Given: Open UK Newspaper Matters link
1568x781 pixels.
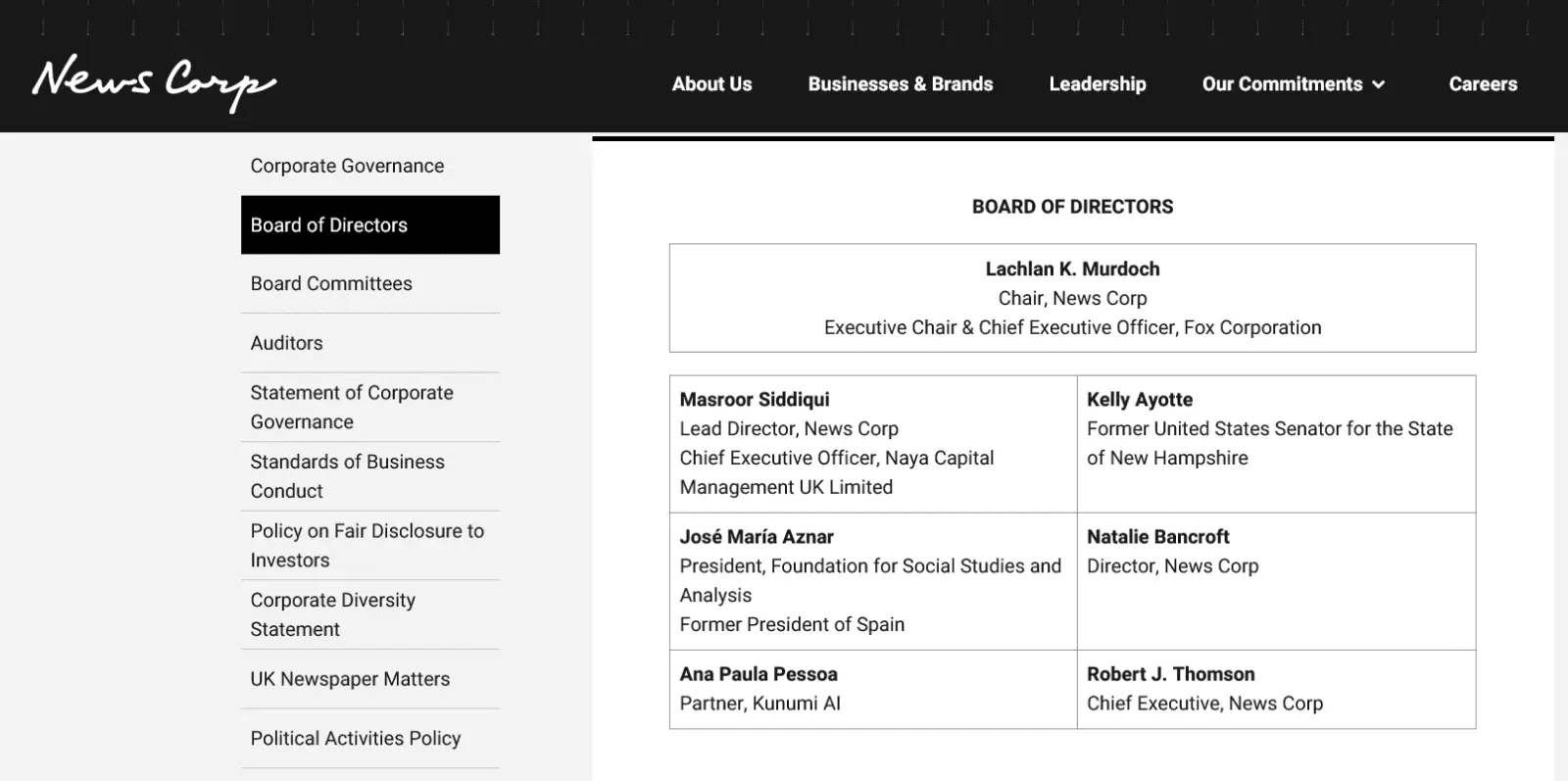Looking at the screenshot, I should pyautogui.click(x=350, y=679).
